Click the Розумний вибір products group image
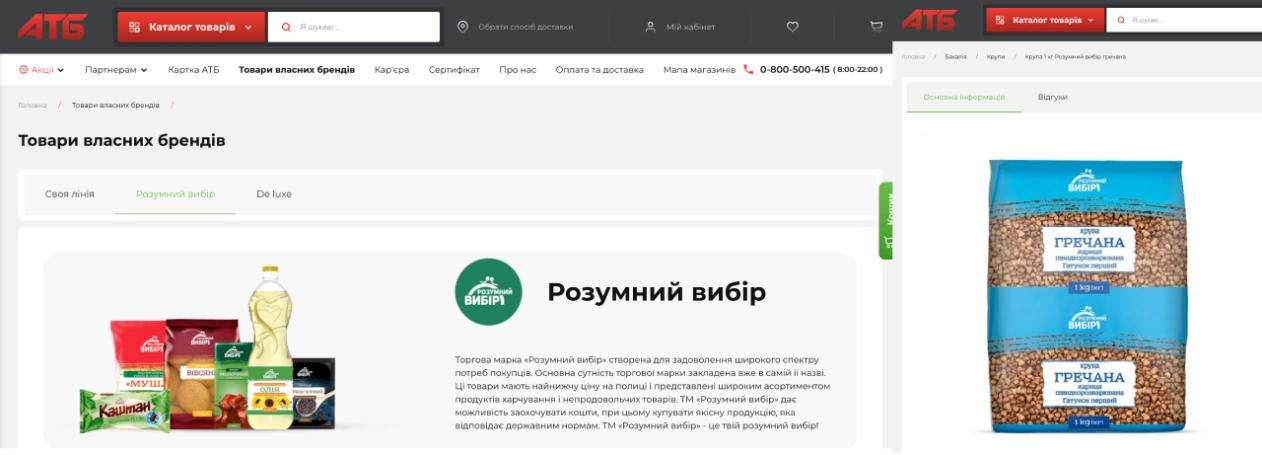 coord(208,350)
